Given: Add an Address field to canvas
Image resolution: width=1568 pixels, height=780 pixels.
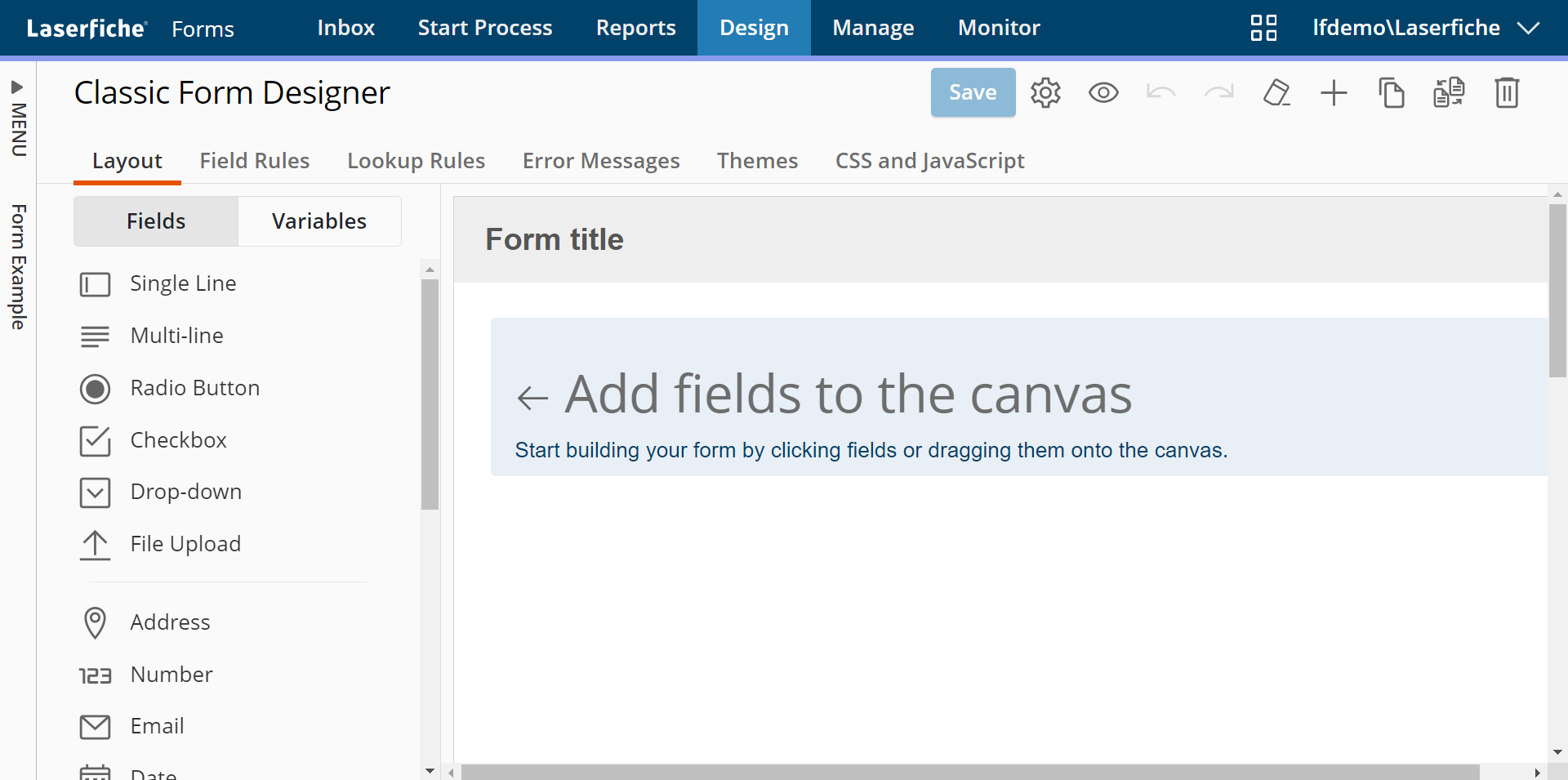Looking at the screenshot, I should pyautogui.click(x=170, y=622).
